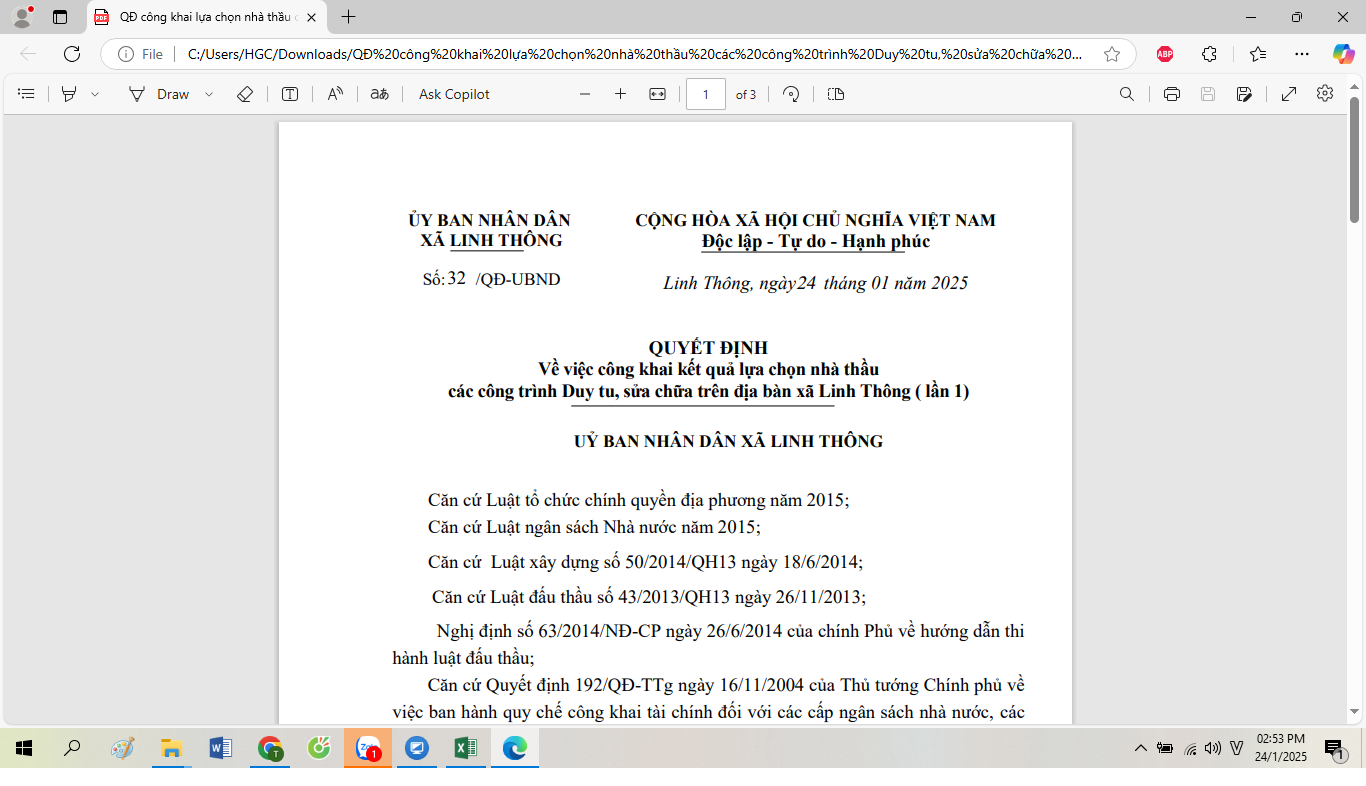Expand the highlight color dropdown arrow
This screenshot has width=1366, height=786.
(96, 94)
